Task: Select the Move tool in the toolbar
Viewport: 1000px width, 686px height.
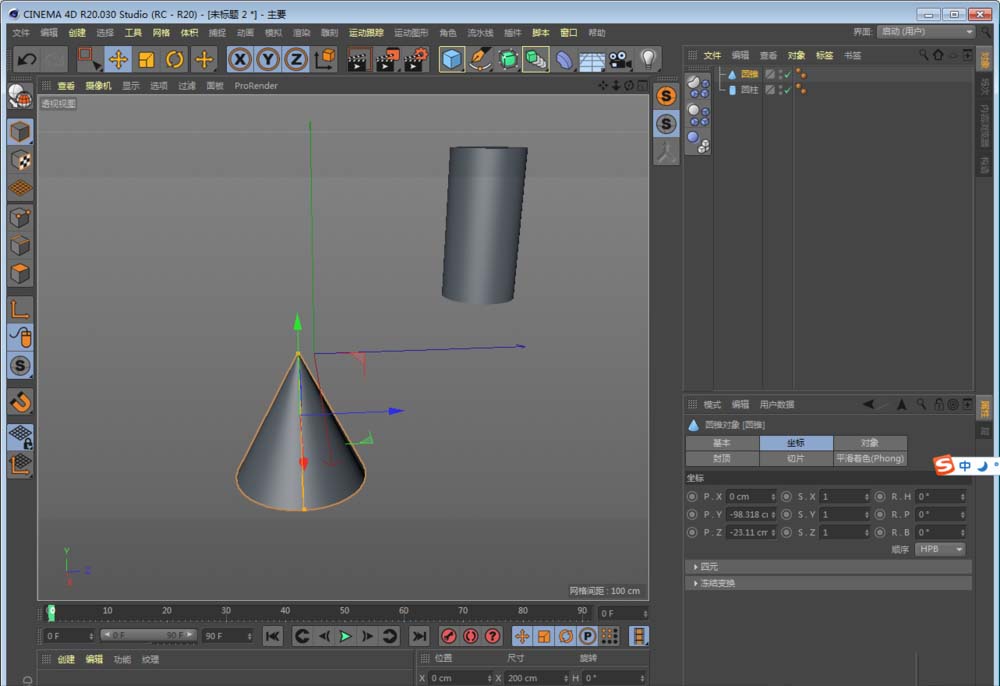Action: pos(118,60)
